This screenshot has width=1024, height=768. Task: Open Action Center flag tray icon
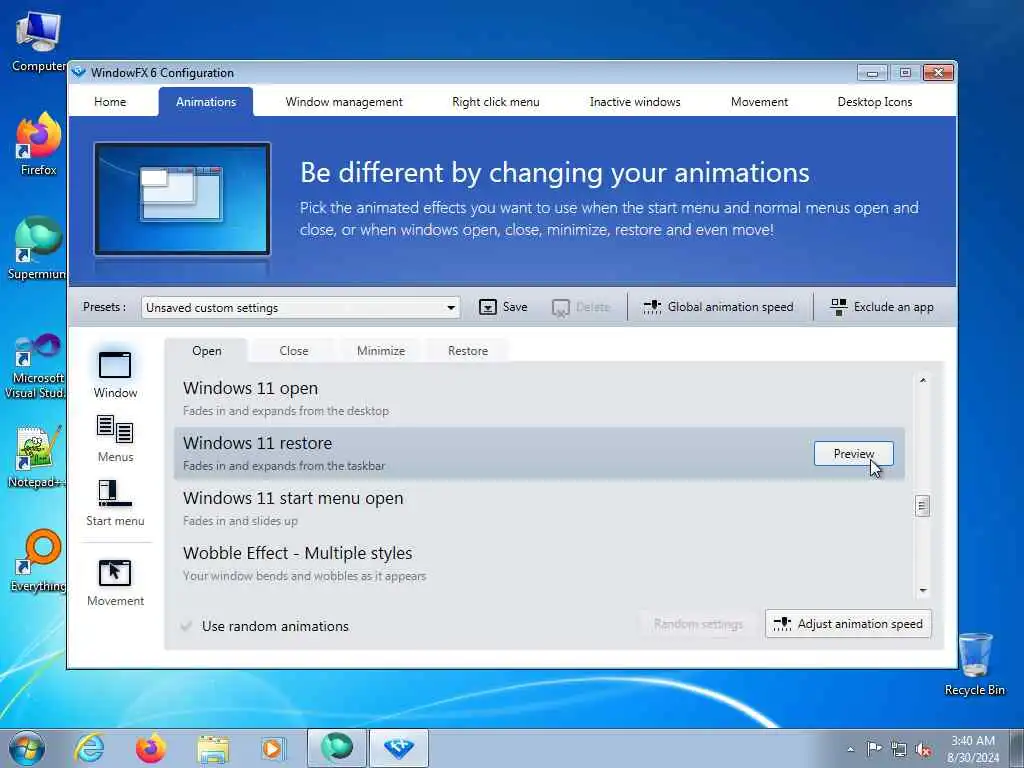(874, 749)
